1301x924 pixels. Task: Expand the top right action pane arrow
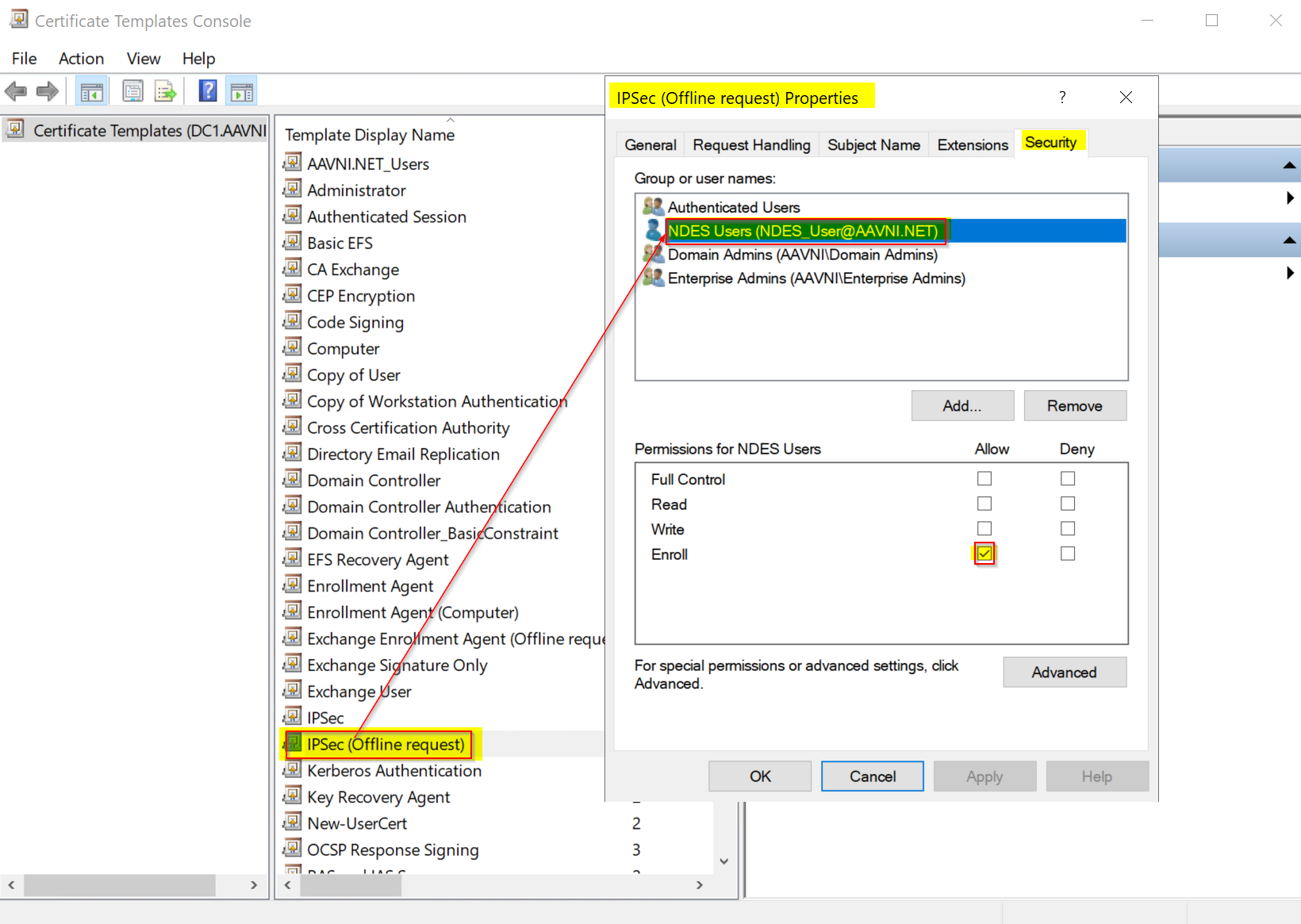[x=1290, y=197]
